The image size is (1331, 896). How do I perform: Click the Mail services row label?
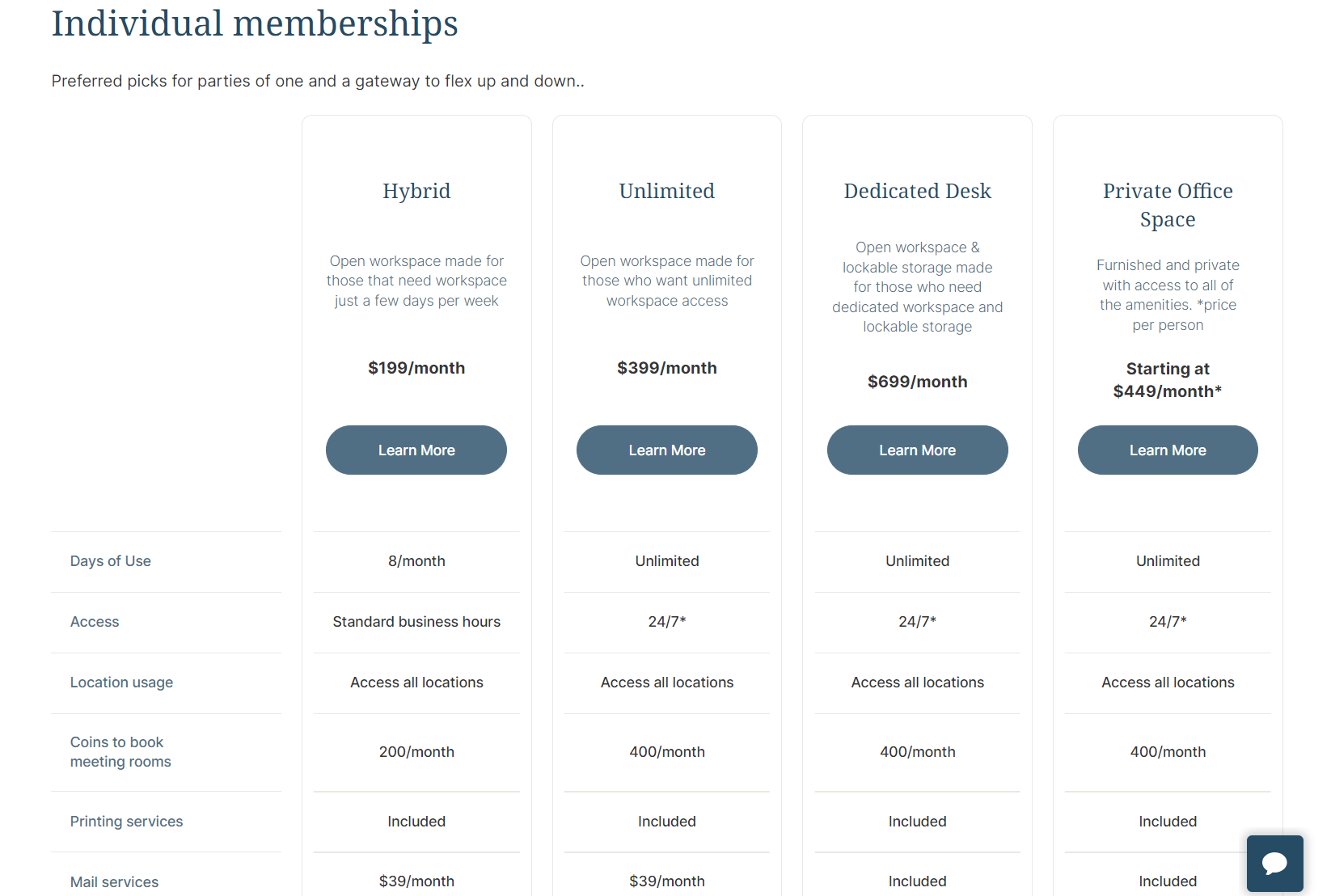tap(114, 882)
